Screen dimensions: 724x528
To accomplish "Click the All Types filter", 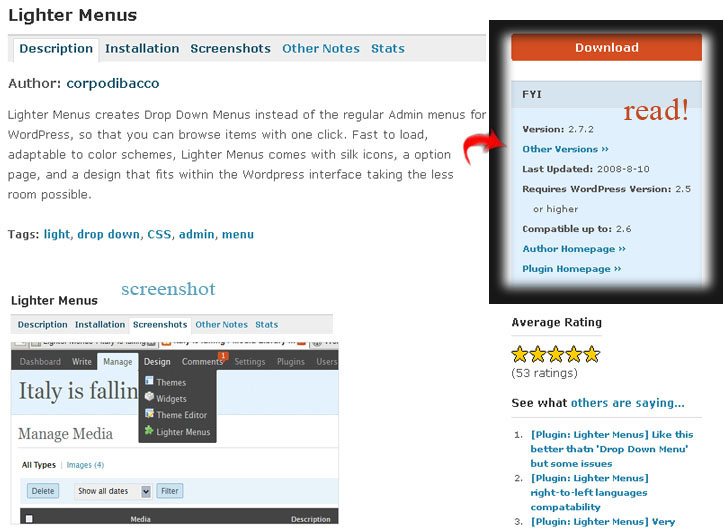I will [x=39, y=465].
